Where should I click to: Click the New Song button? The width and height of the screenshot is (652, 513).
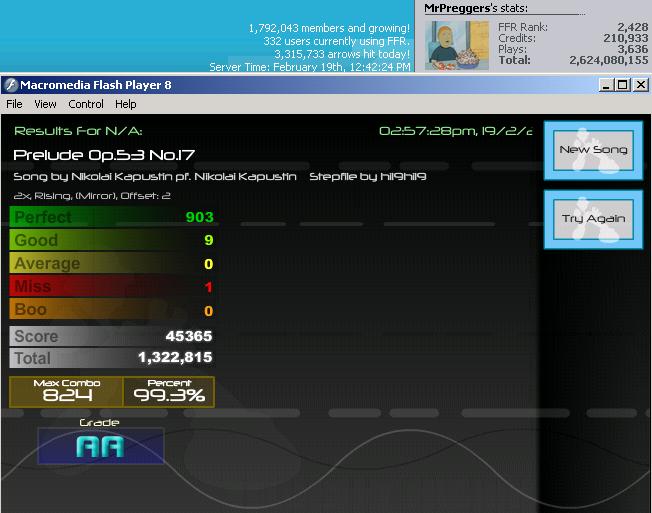593,150
